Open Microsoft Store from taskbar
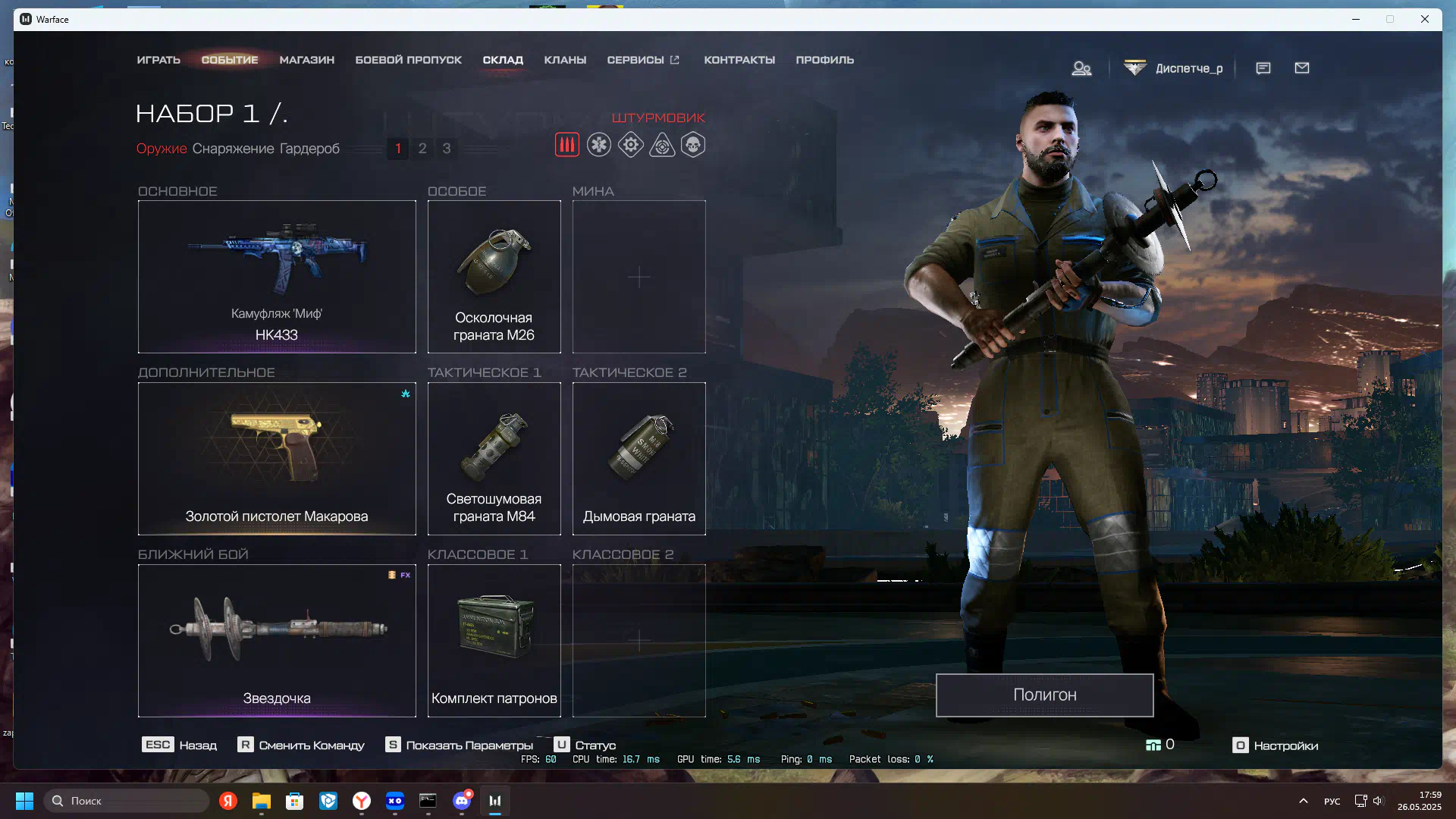The height and width of the screenshot is (819, 1456). 295,801
